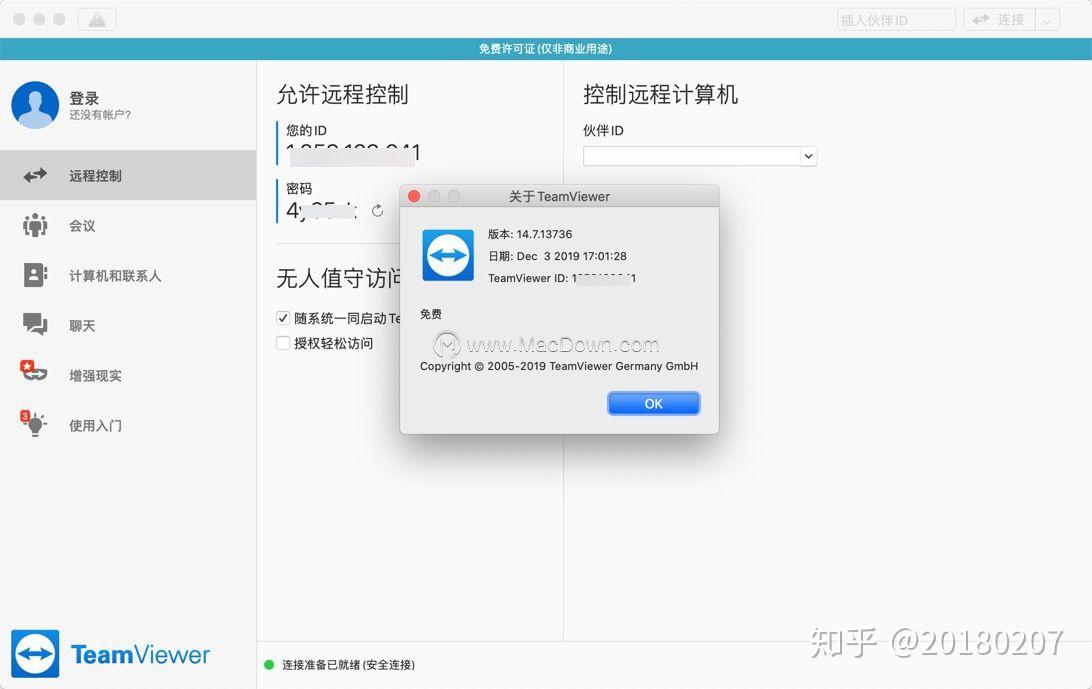
Task: Click the 免费许可证 banner at the top
Action: (x=546, y=48)
